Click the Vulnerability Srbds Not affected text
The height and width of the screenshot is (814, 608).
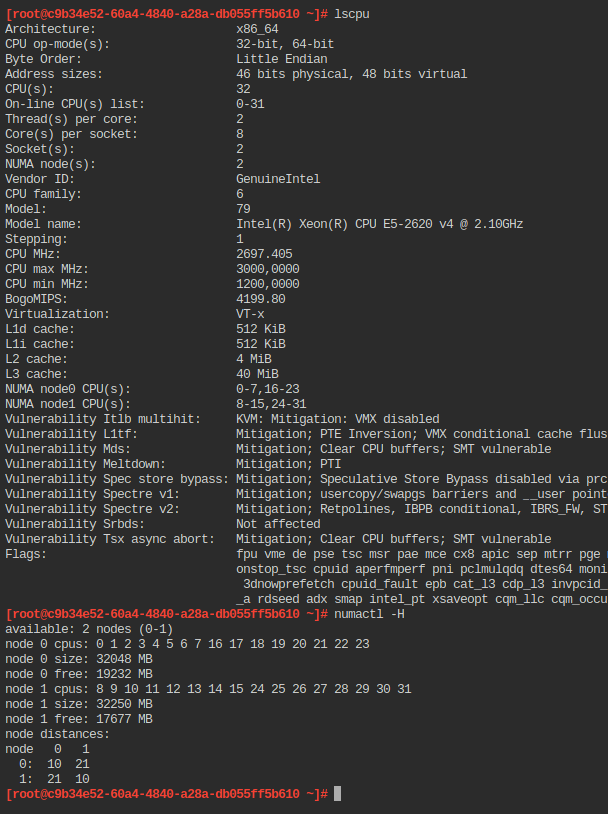tap(278, 524)
